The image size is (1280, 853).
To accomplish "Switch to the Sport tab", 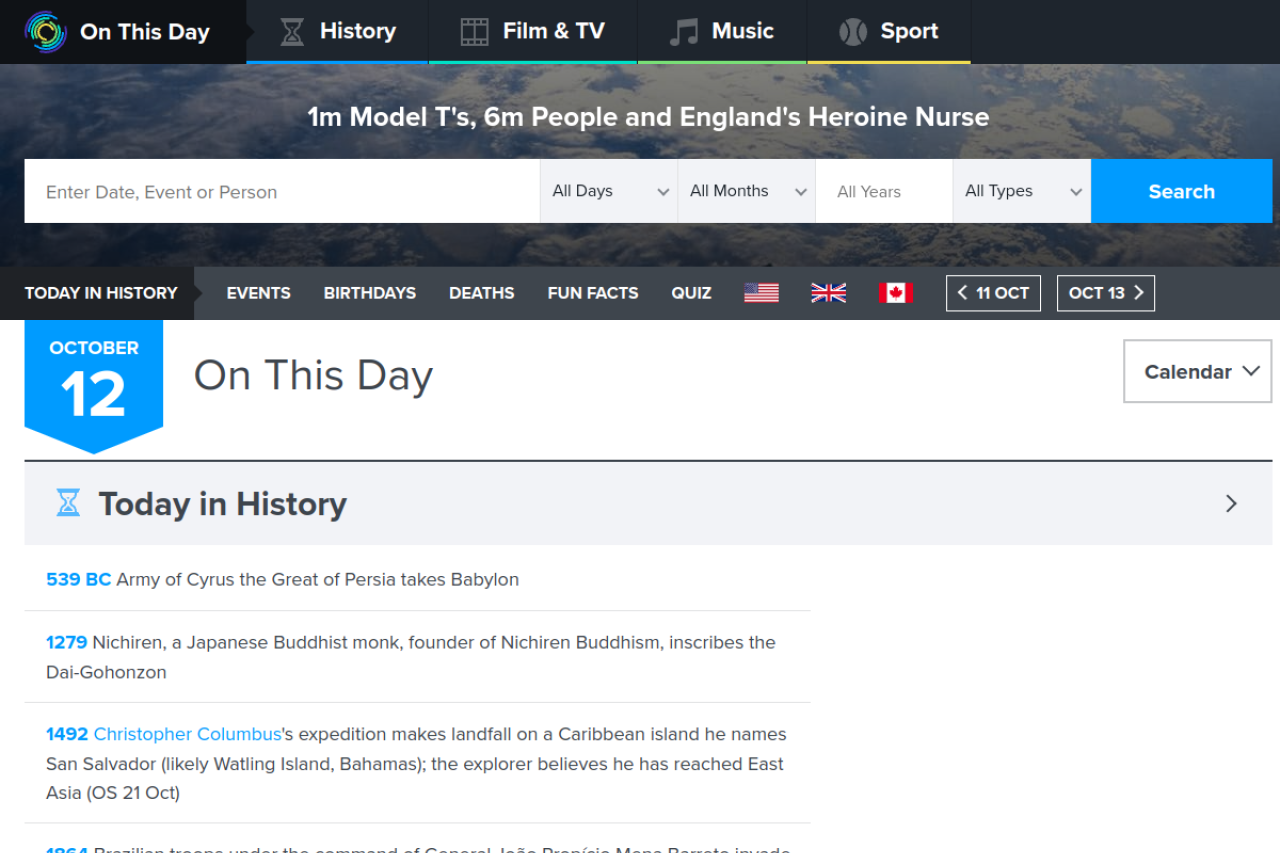I will coord(889,32).
